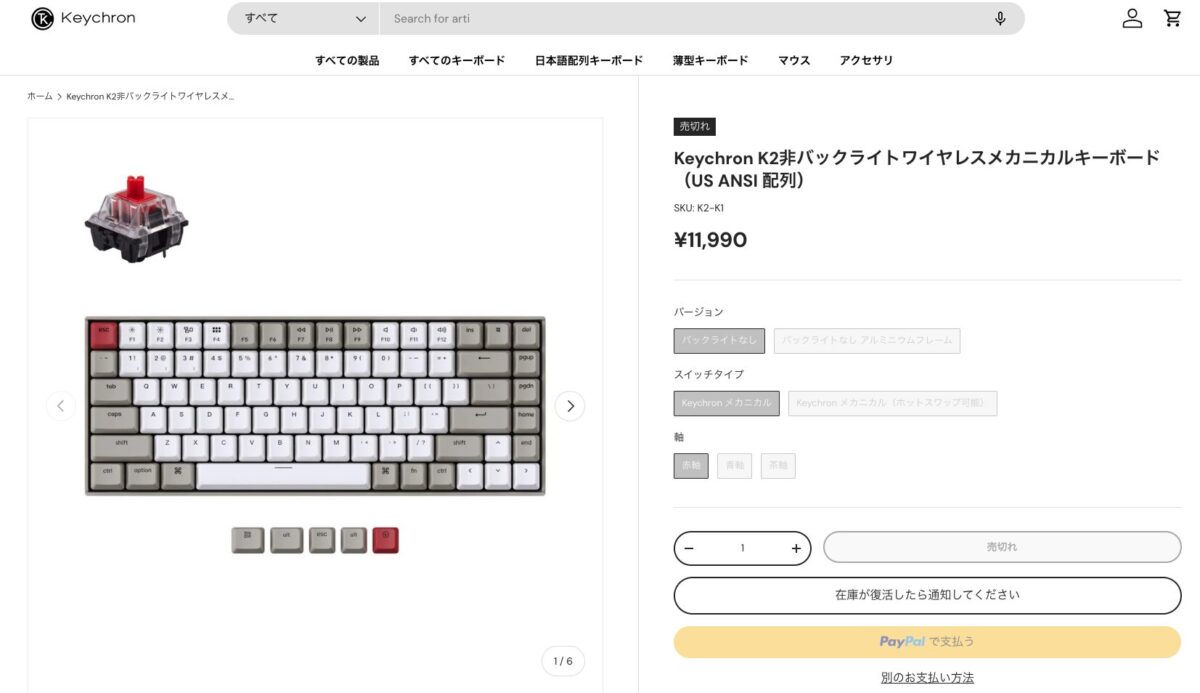Click 別のお支払い方法 link
The image size is (1200, 693).
(x=927, y=678)
